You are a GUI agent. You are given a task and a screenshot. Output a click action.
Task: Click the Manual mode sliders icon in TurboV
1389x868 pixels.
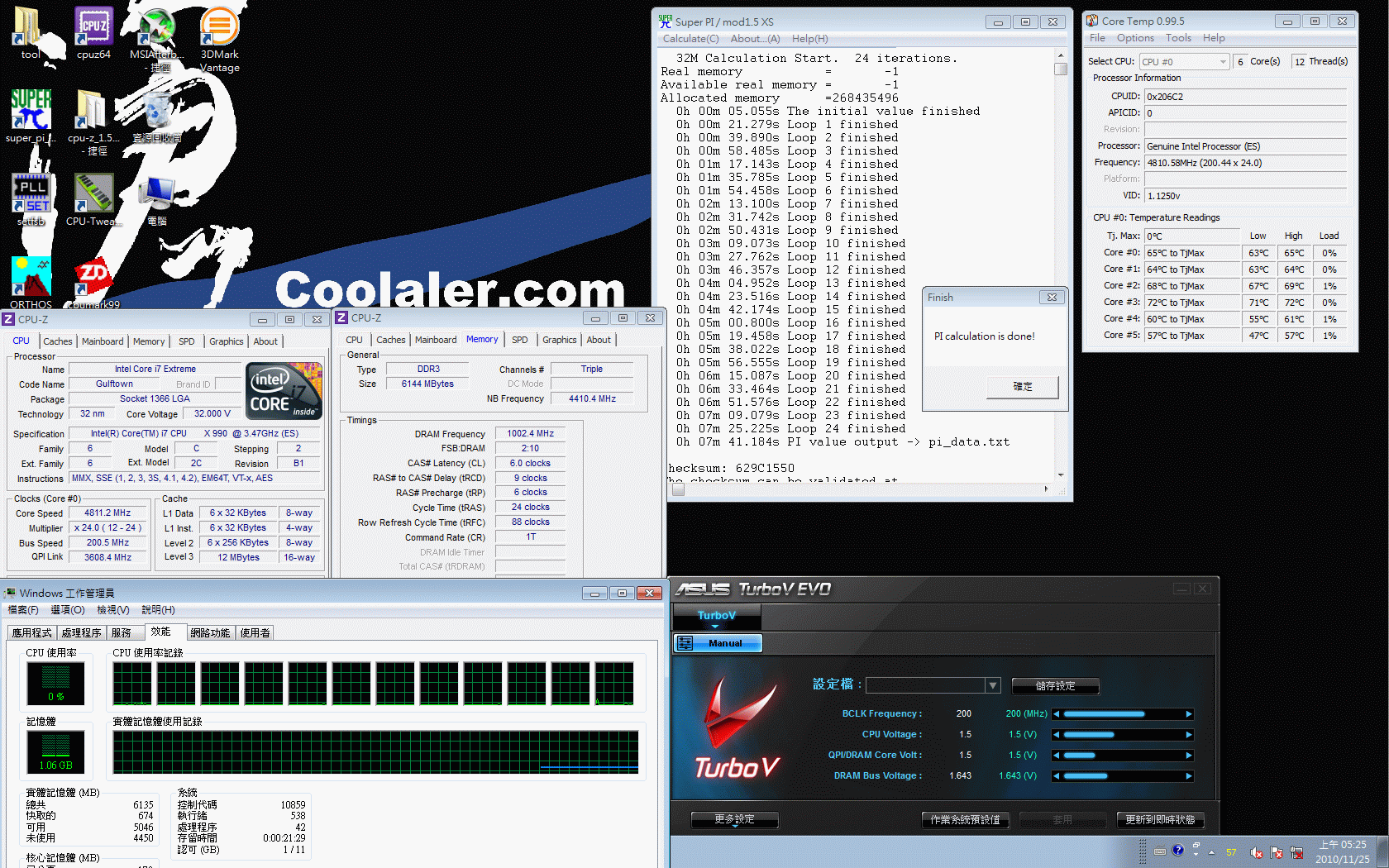point(685,643)
